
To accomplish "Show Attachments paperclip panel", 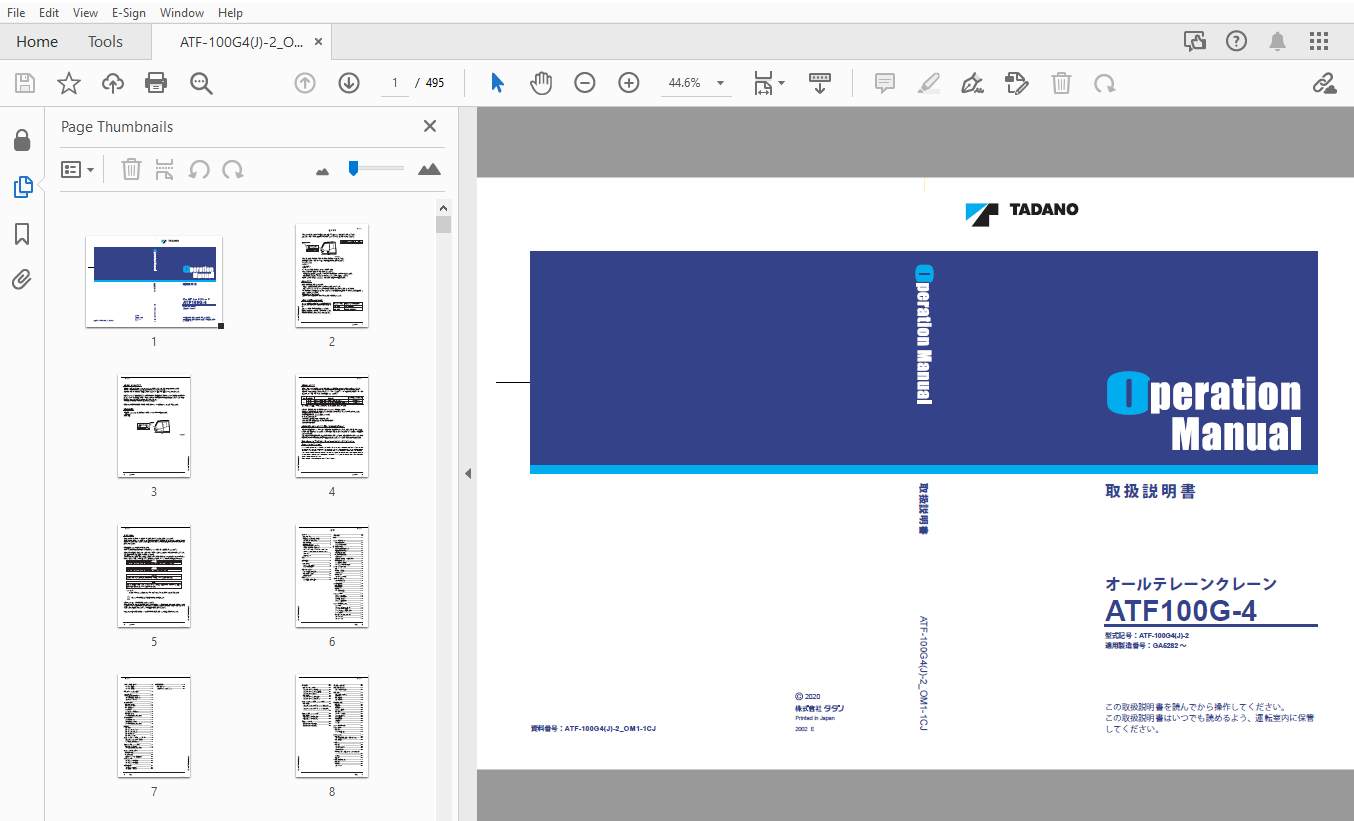I will (x=22, y=279).
